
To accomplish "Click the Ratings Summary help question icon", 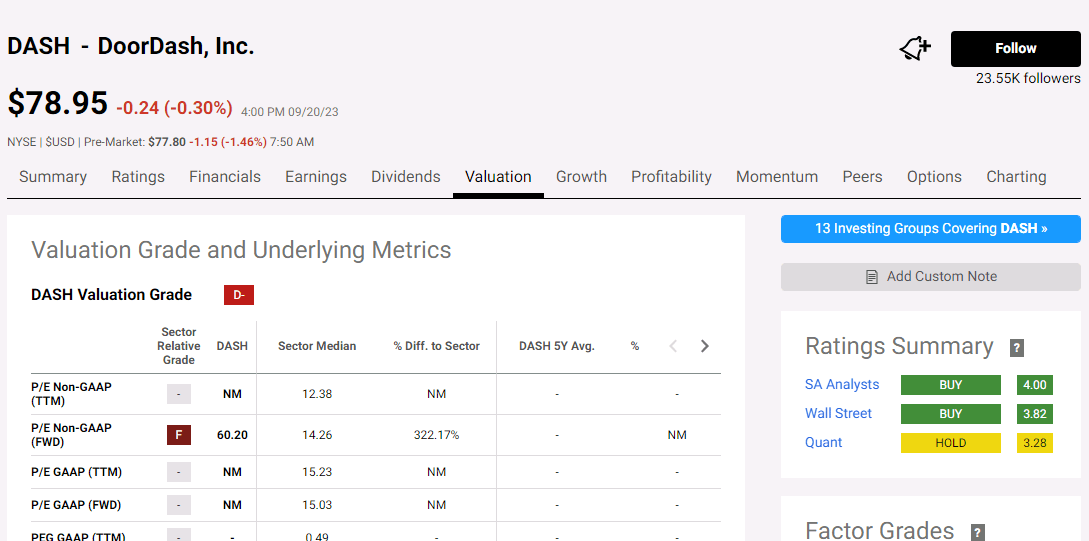I will click(1017, 348).
